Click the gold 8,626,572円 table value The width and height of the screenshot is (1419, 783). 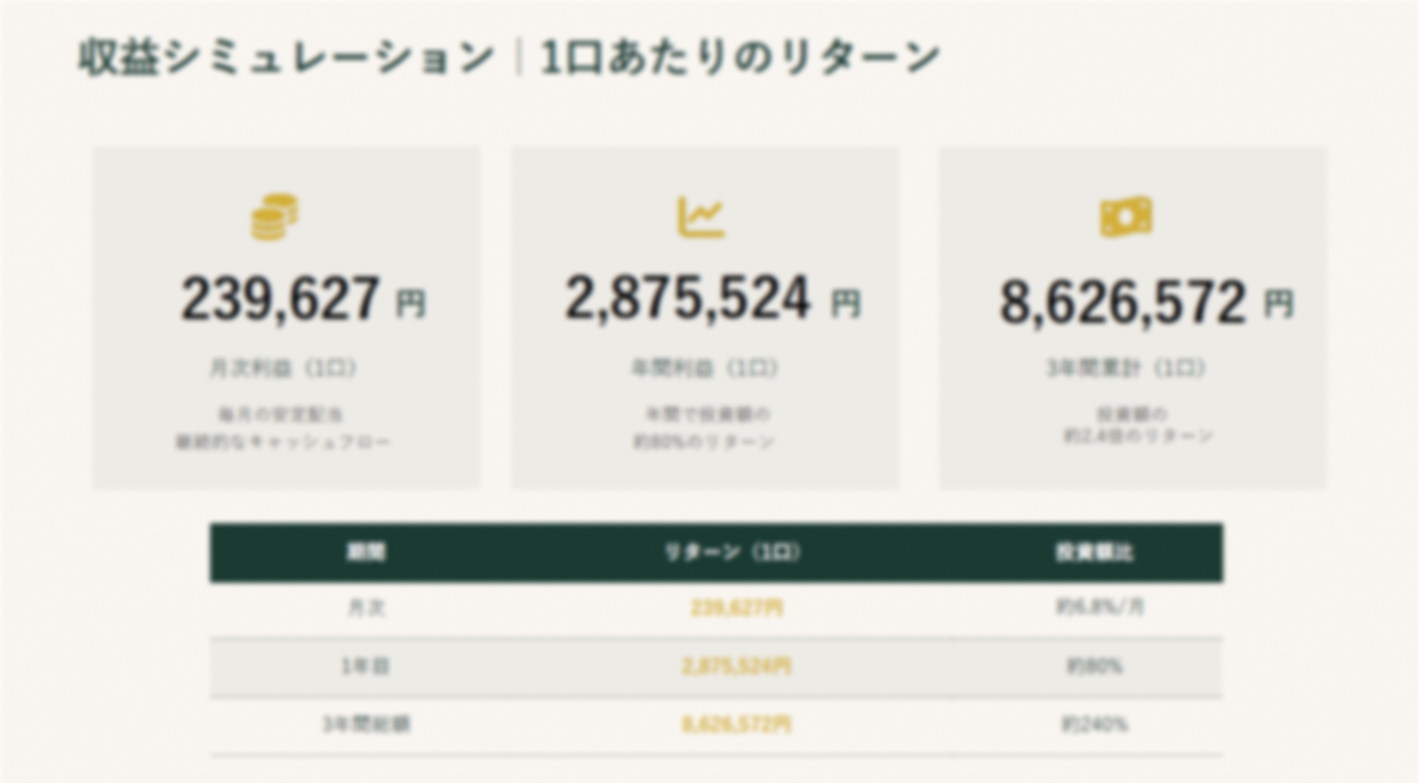[x=737, y=724]
